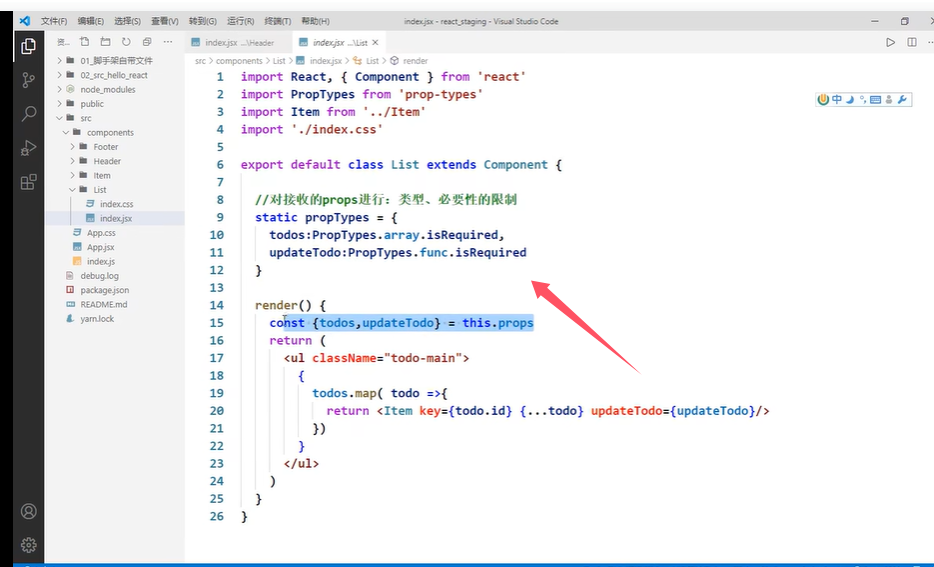Open the Explorer view in activity bar
934x567 pixels.
(28, 46)
